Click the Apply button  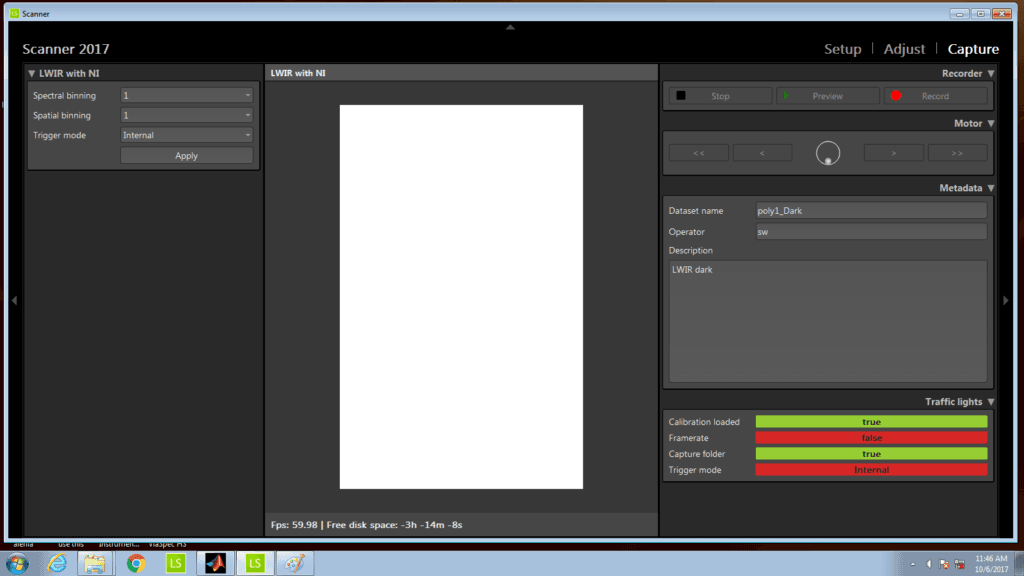click(186, 155)
